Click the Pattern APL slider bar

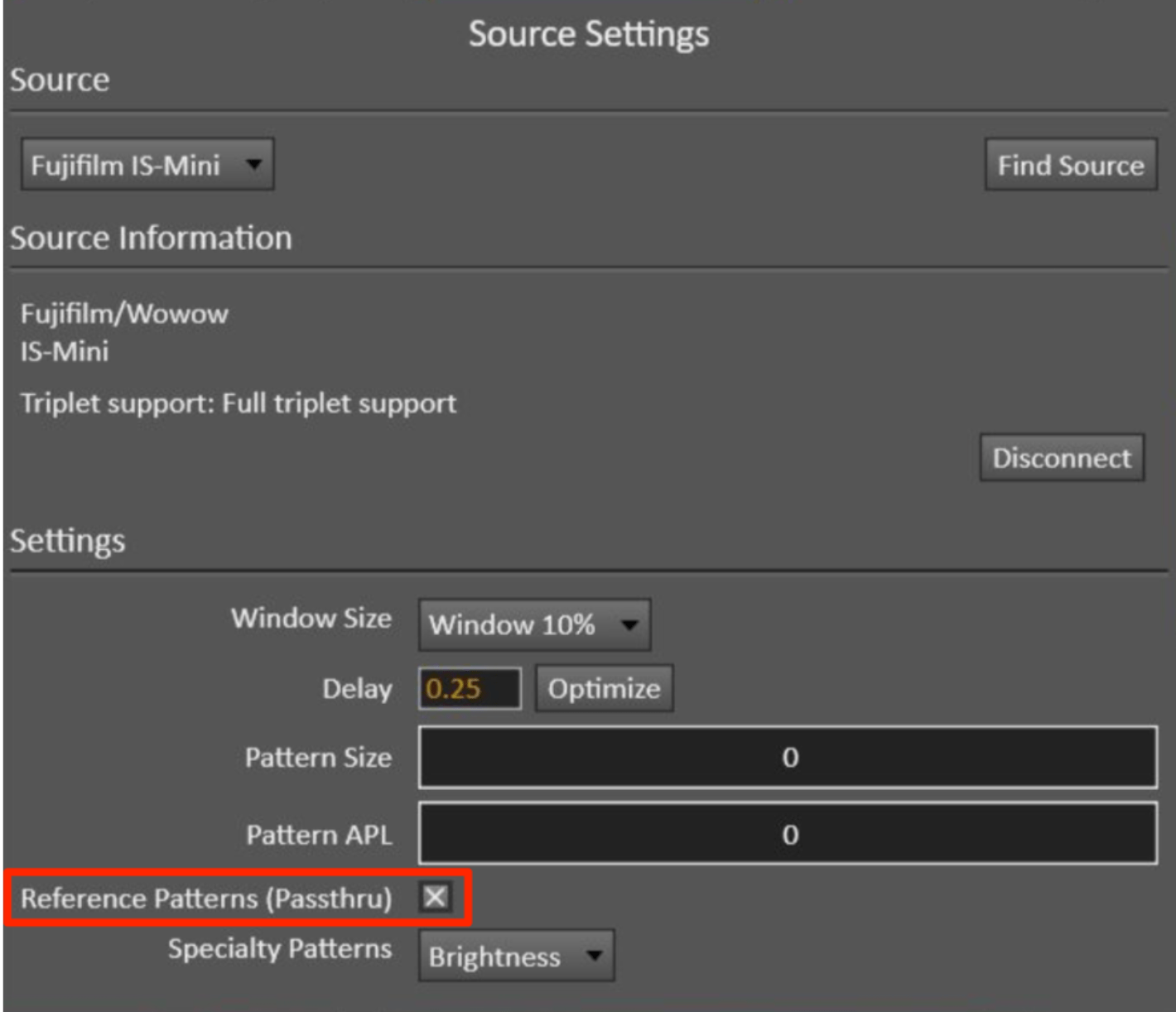click(788, 833)
